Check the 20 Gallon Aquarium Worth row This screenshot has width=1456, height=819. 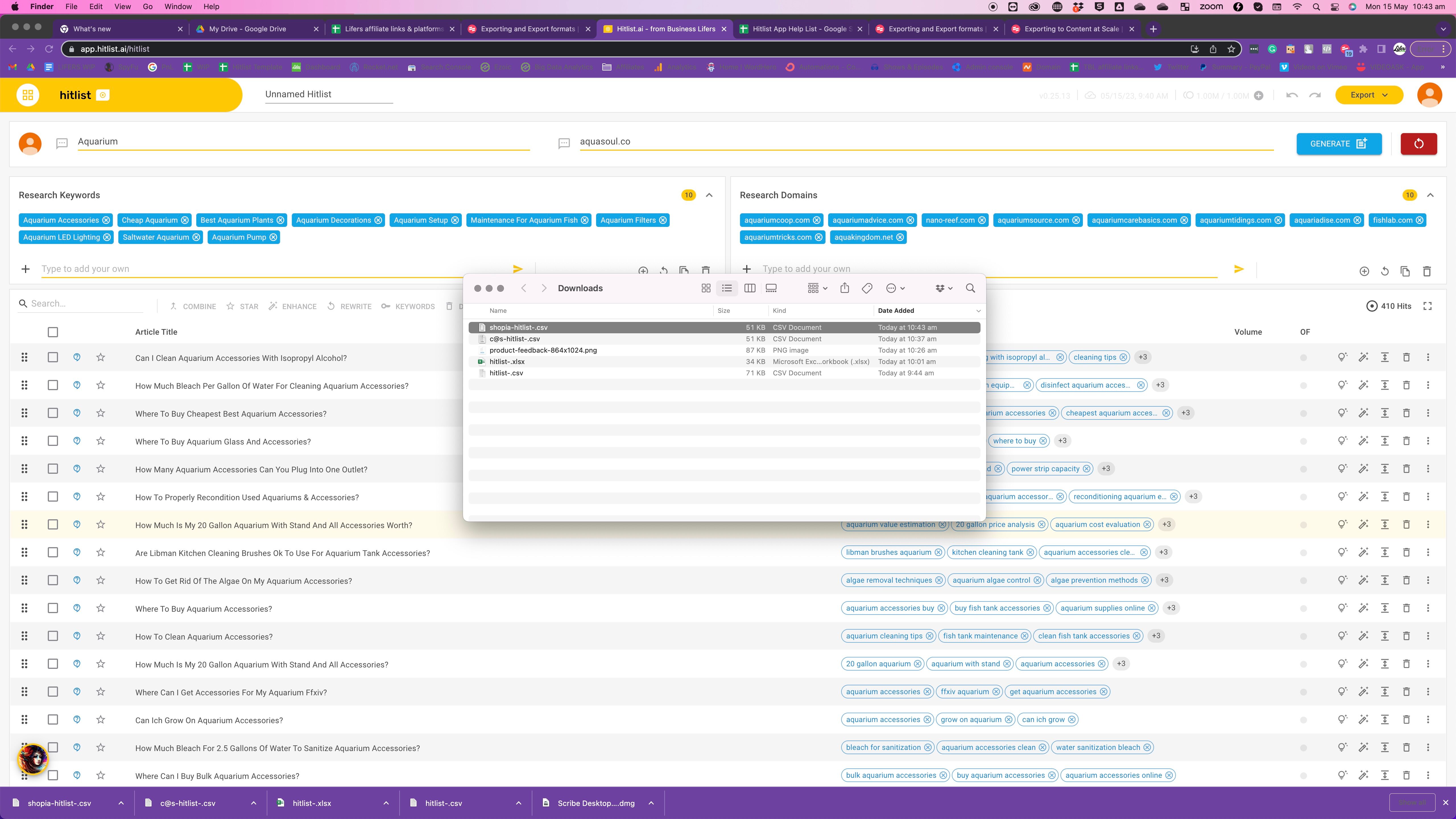point(53,524)
